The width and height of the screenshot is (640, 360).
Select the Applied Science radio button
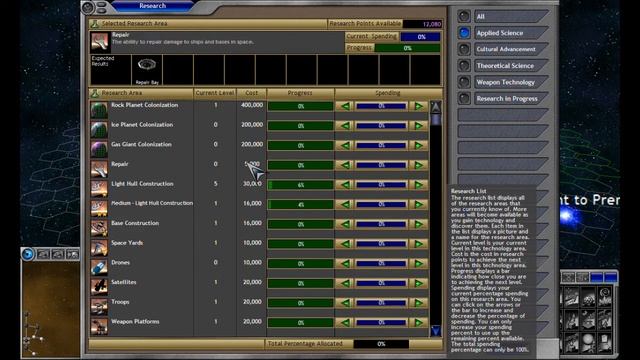pyautogui.click(x=464, y=33)
